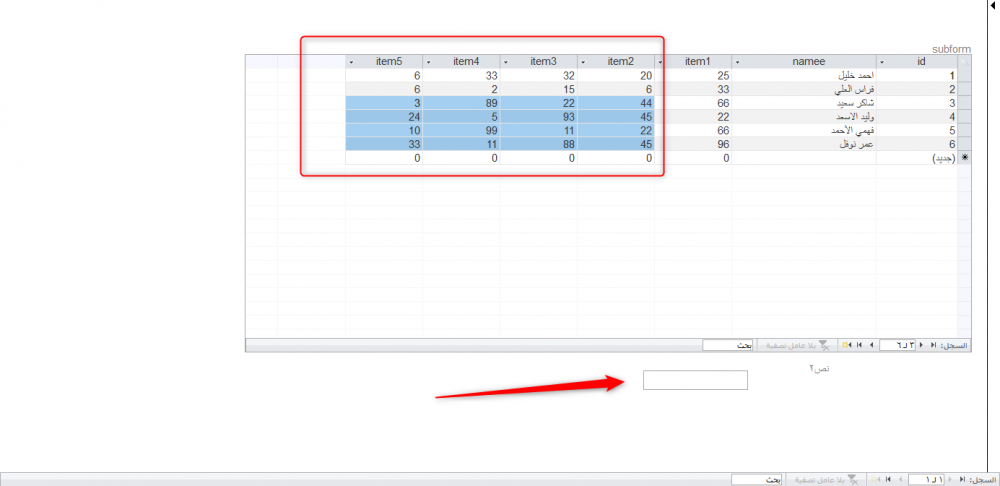This screenshot has height=486, width=1000.
Task: Open the item5 column filter dropdown
Action: 352,61
